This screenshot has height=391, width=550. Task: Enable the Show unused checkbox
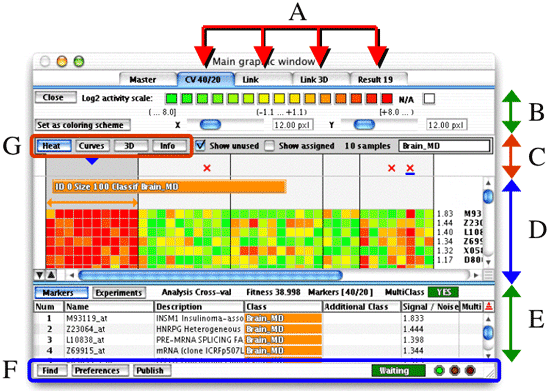(x=200, y=146)
